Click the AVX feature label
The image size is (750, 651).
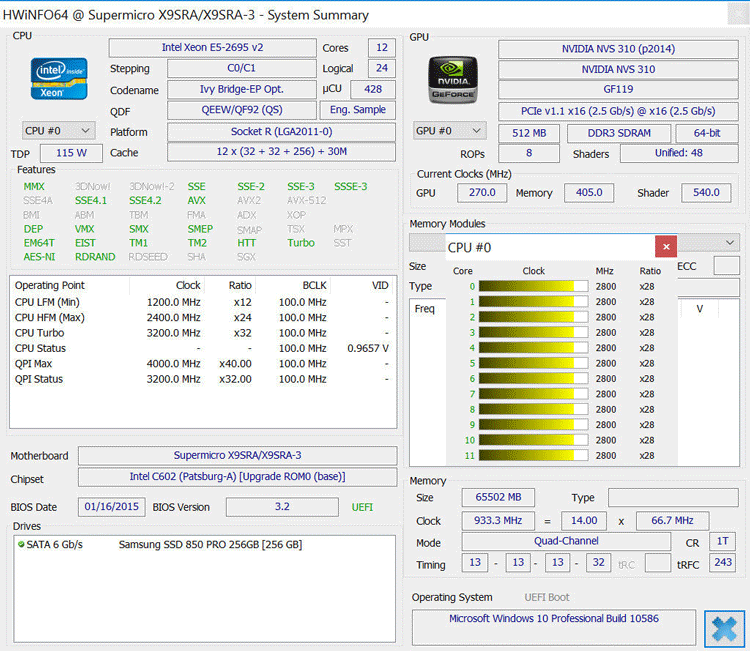click(196, 201)
